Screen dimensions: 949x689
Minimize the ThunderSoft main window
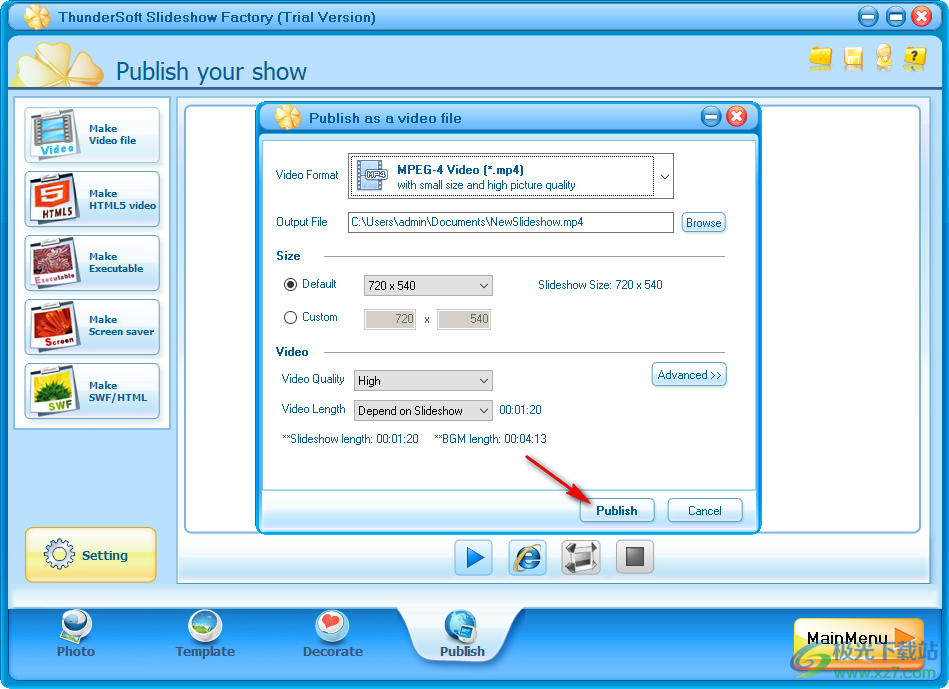coord(868,16)
